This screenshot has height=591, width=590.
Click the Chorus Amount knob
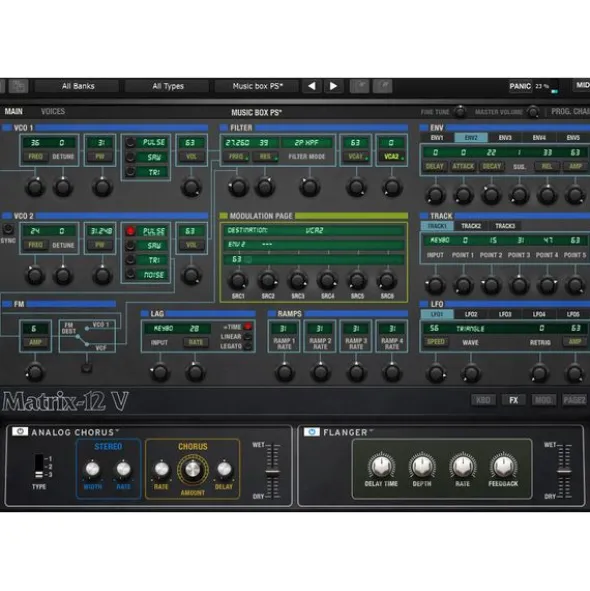coord(193,469)
